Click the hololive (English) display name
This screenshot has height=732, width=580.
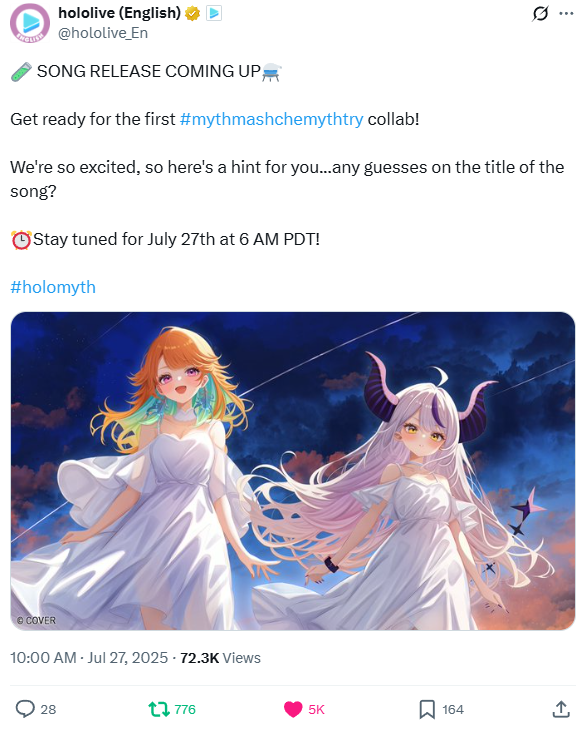point(120,13)
